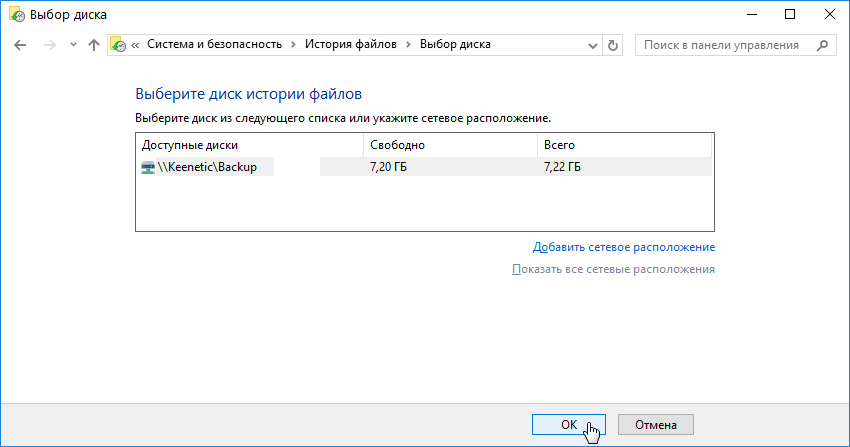Open the recent locations dropdown chevron
This screenshot has width=850, height=447.
(x=73, y=45)
